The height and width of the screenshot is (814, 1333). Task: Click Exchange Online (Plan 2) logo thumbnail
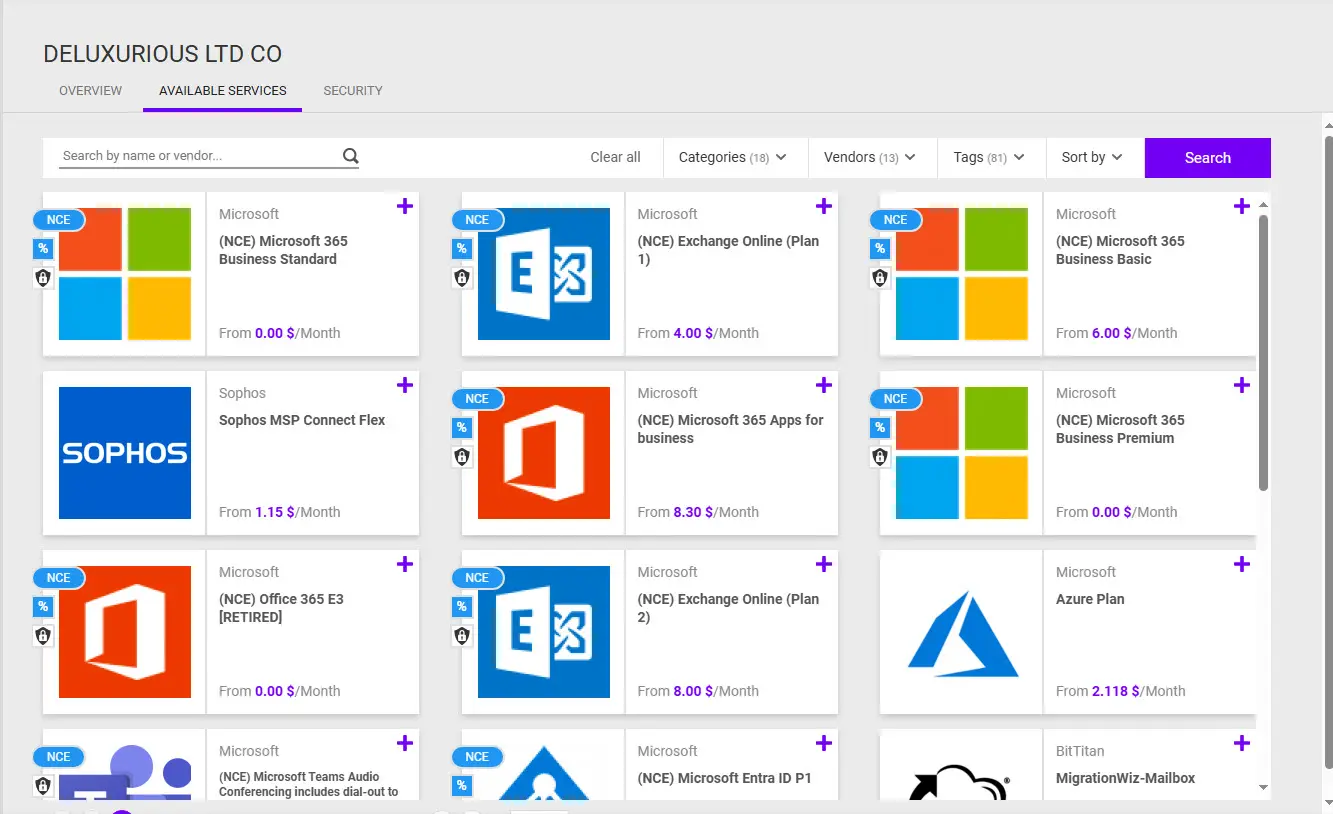click(x=544, y=632)
